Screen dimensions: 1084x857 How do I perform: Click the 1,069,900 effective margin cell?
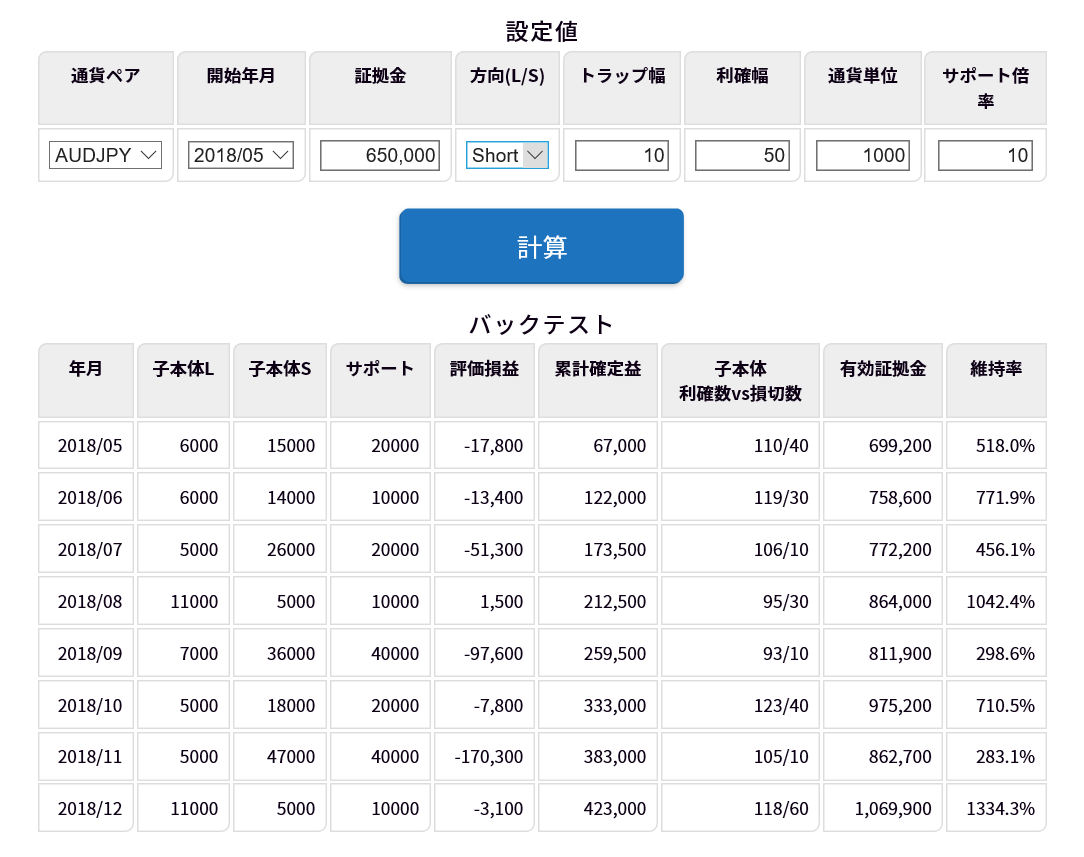[x=883, y=808]
